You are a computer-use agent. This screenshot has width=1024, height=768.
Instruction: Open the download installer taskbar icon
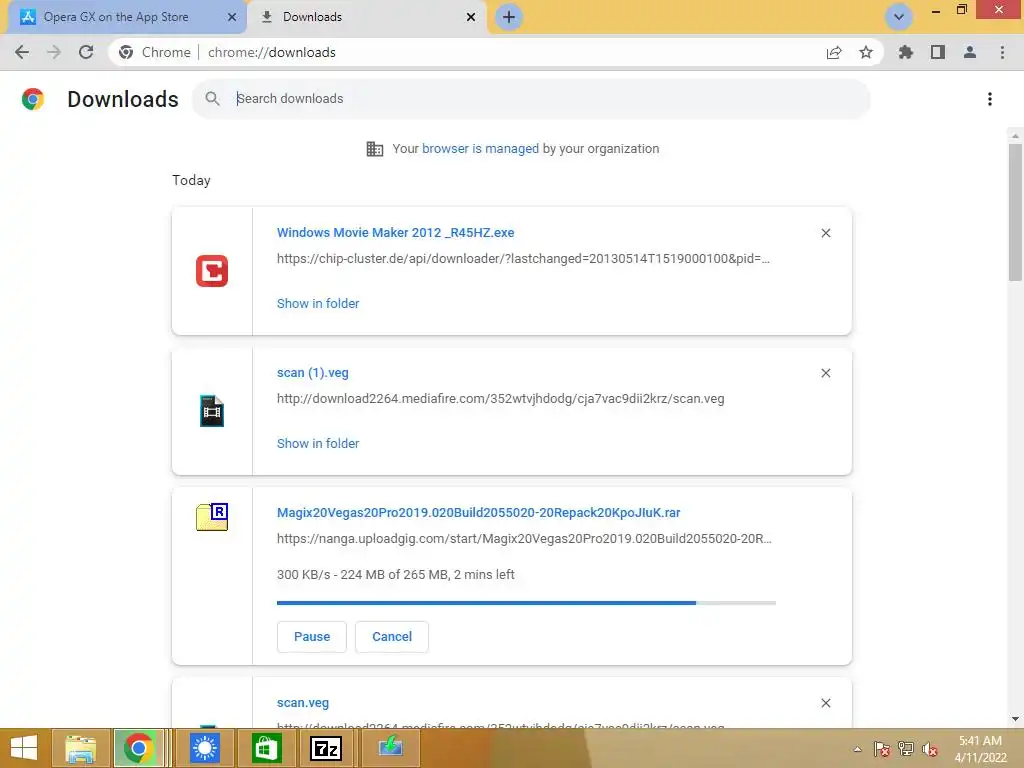(x=391, y=748)
